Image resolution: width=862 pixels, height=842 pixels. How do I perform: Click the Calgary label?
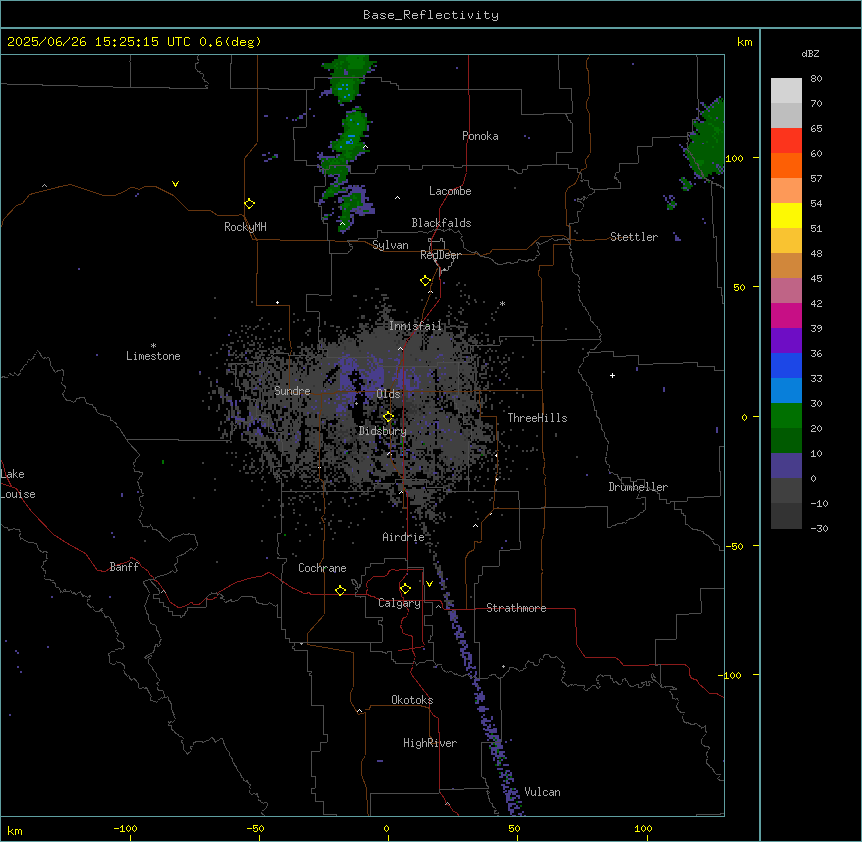(x=399, y=603)
